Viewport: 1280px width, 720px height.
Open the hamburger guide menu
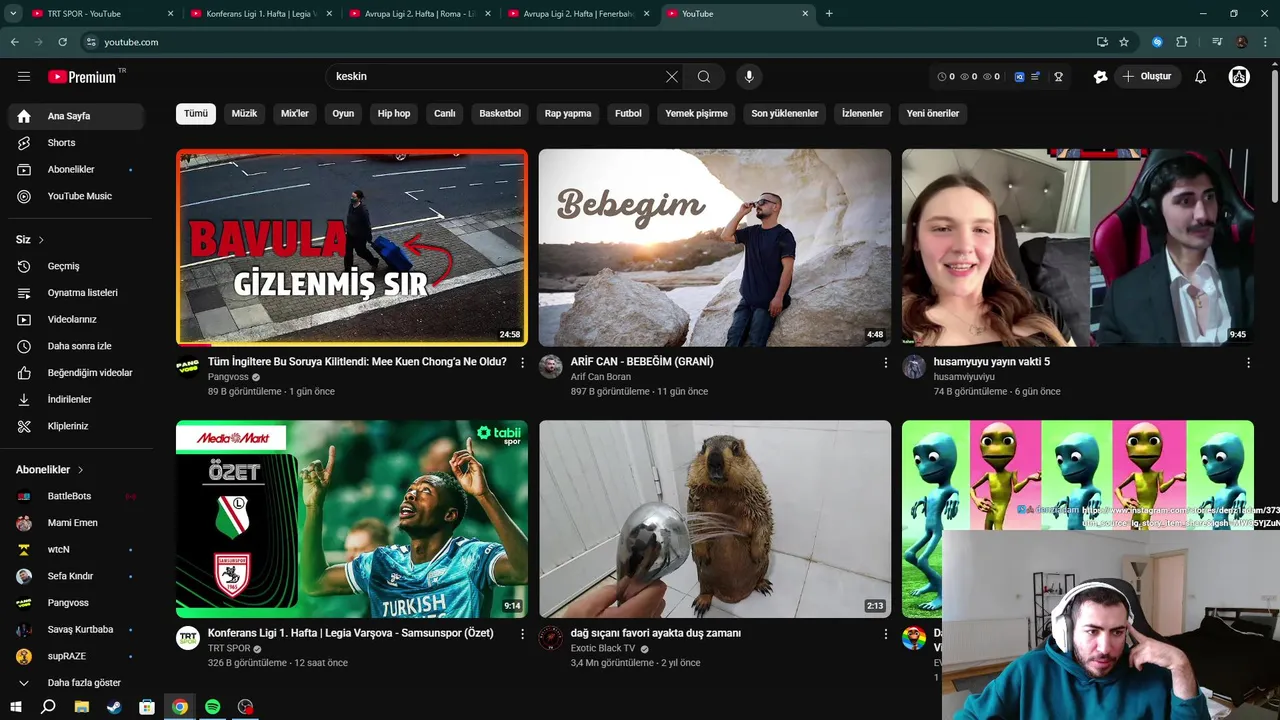point(24,76)
